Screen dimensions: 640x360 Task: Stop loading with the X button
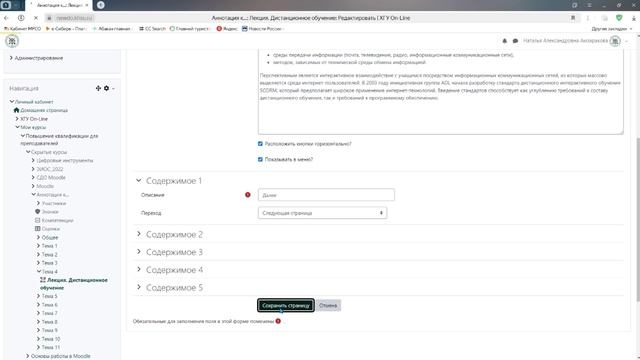[x=36, y=18]
